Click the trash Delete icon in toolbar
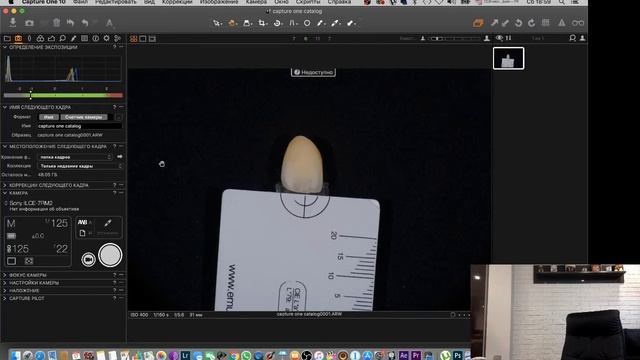Image resolution: width=640 pixels, height=360 pixels. pos(56,23)
